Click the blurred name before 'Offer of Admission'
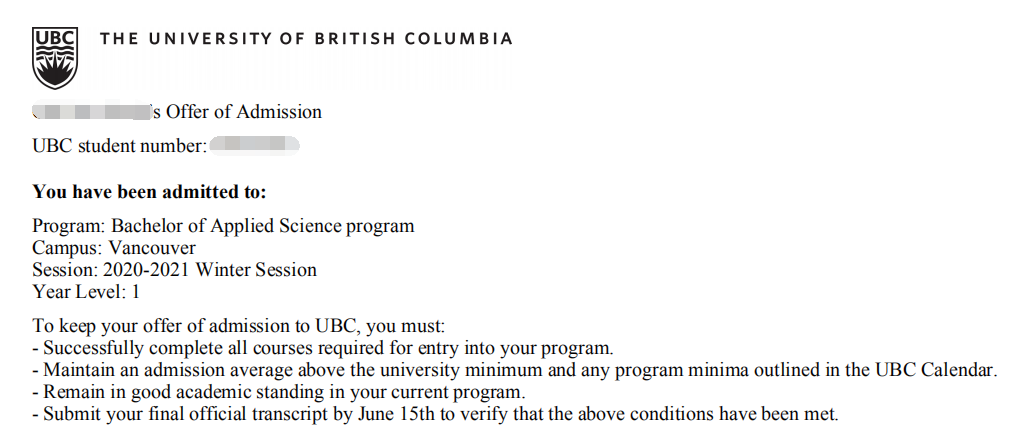 point(91,111)
